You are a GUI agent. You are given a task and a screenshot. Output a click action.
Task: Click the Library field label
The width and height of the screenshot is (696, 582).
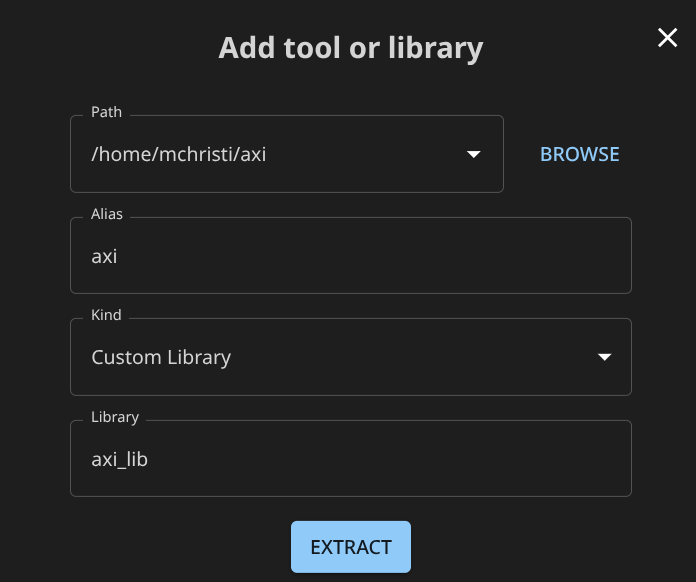point(115,417)
